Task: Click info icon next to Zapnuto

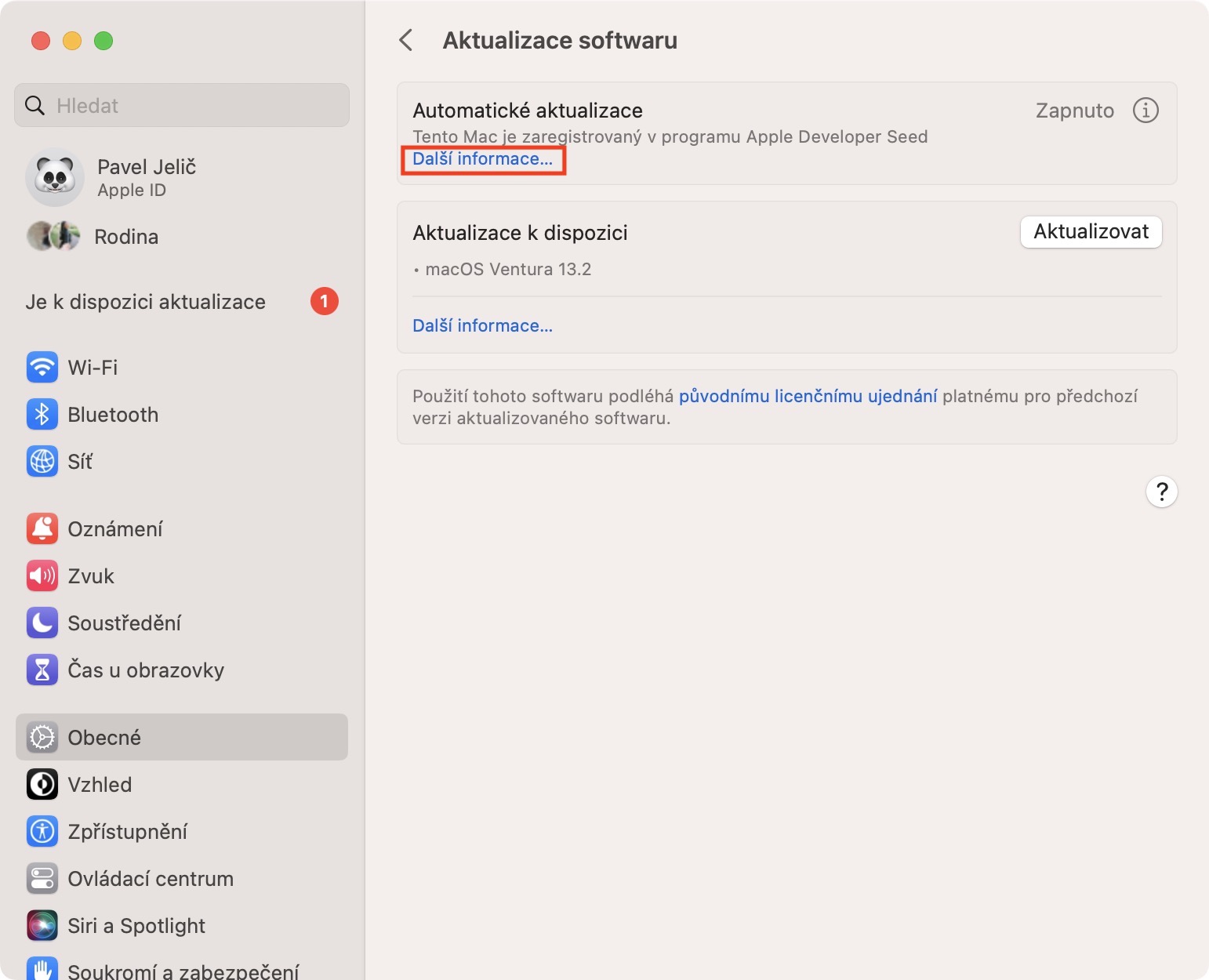Action: coord(1145,111)
